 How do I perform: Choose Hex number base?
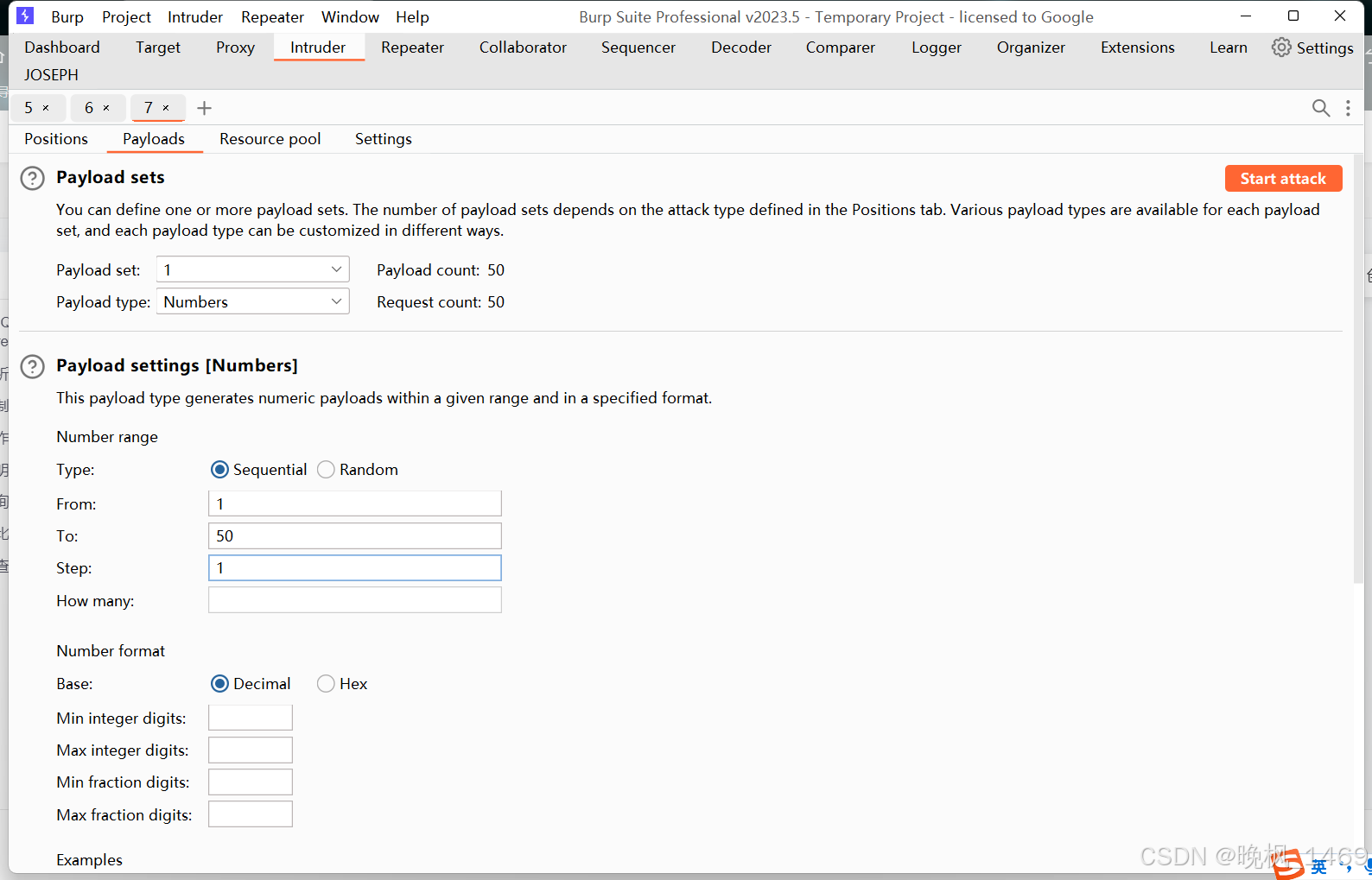(326, 684)
